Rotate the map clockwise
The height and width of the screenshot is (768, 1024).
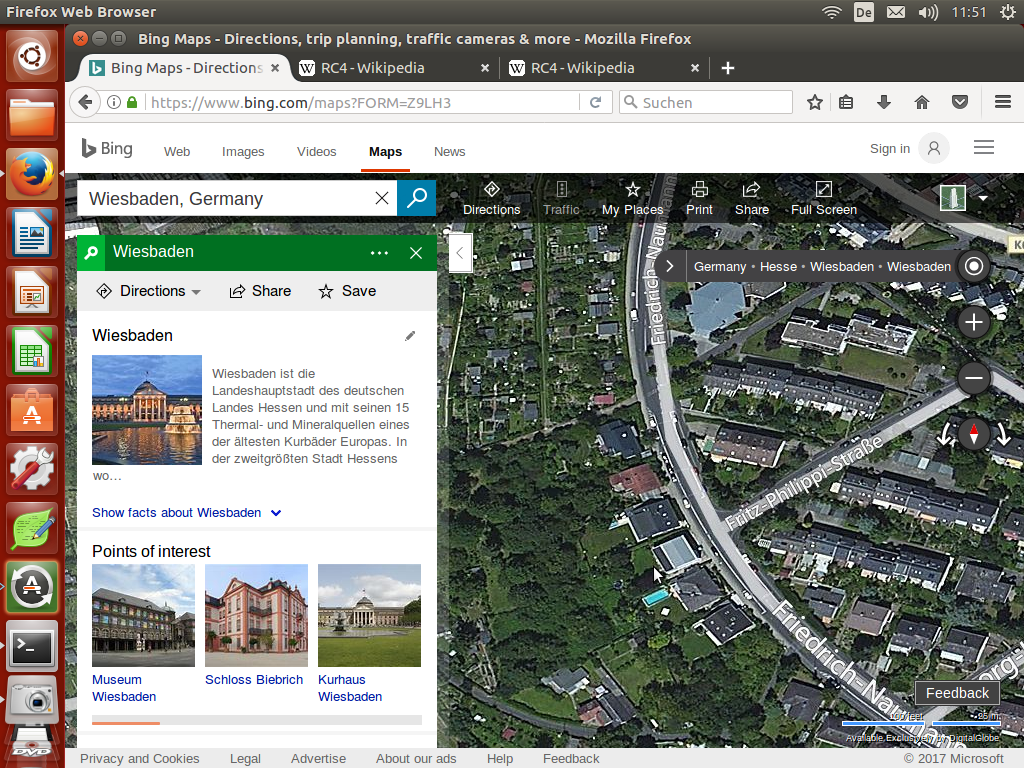[1003, 434]
